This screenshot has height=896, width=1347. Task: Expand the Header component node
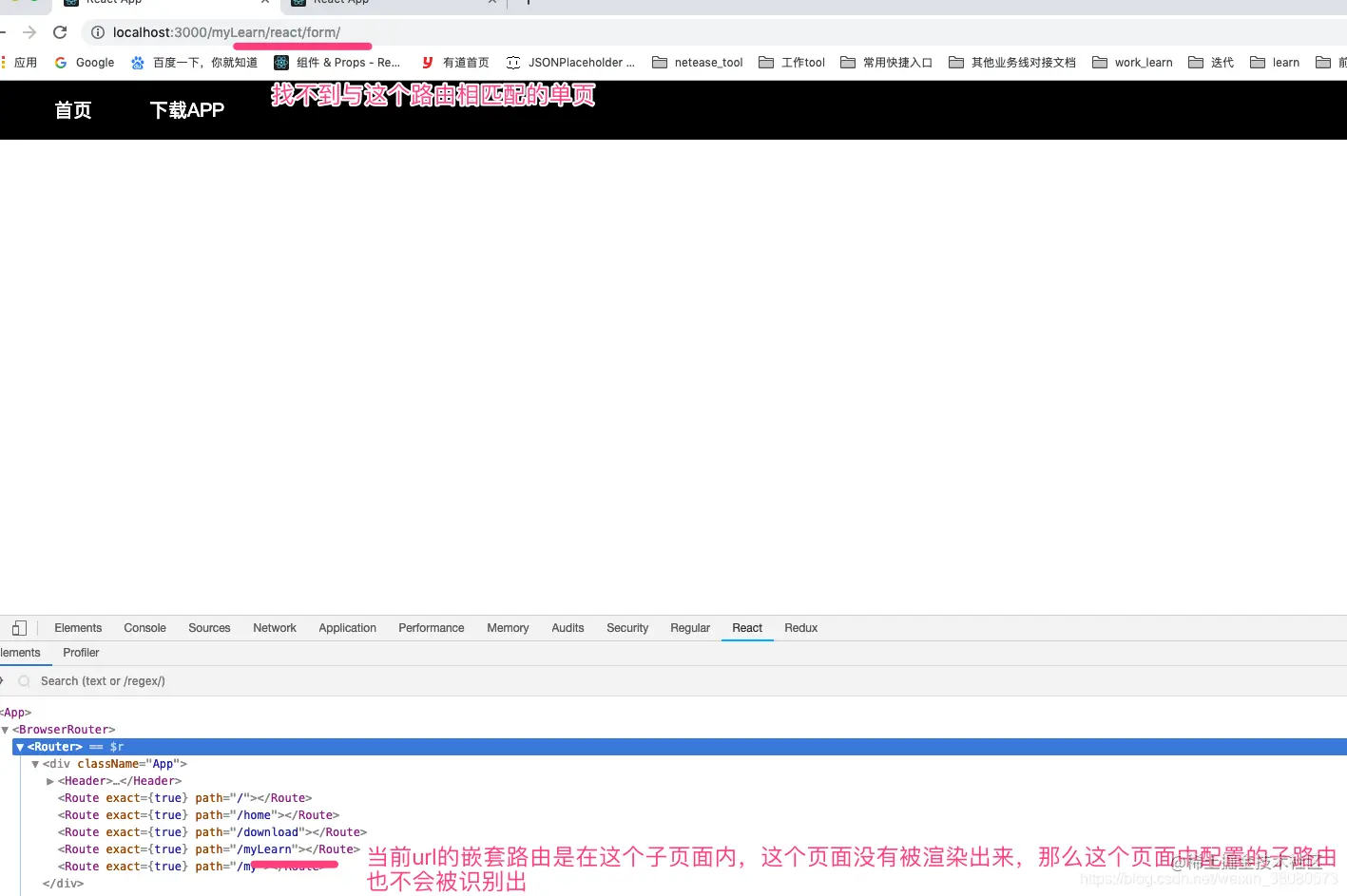click(50, 782)
